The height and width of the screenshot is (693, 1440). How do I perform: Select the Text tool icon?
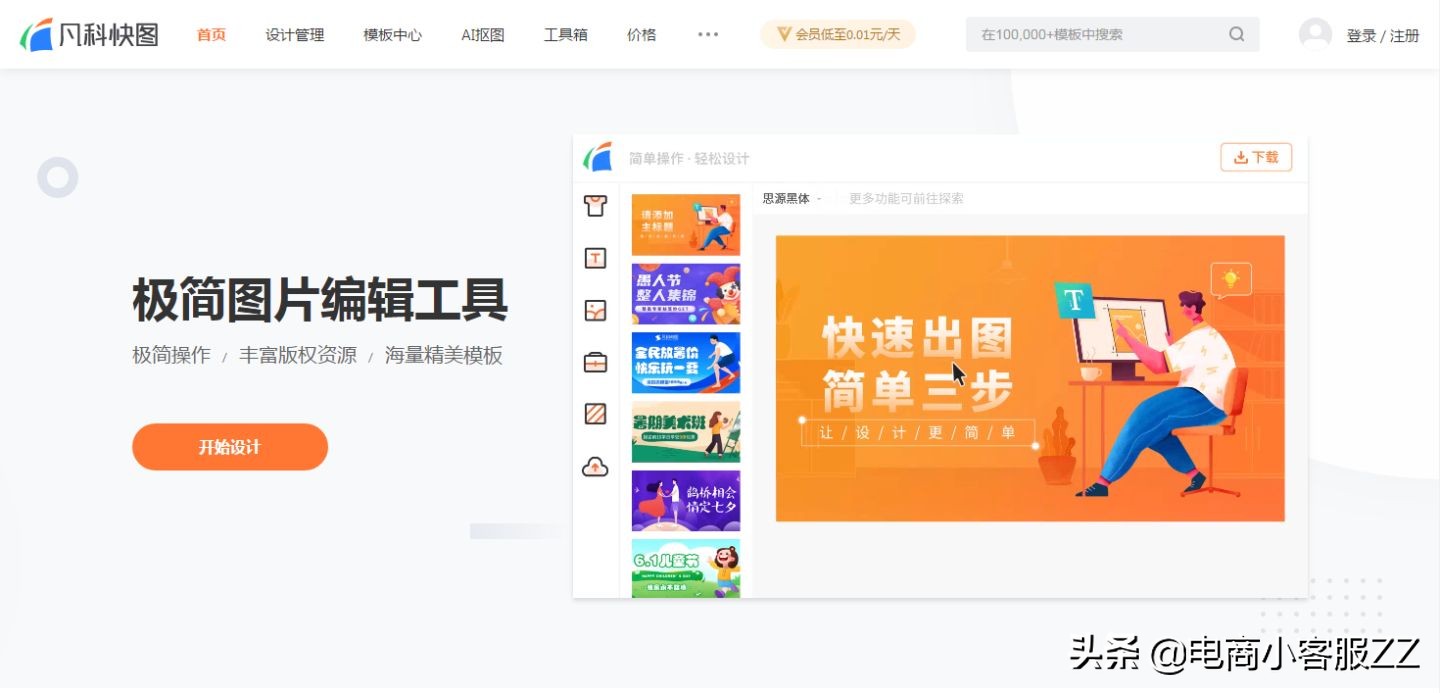pyautogui.click(x=595, y=258)
